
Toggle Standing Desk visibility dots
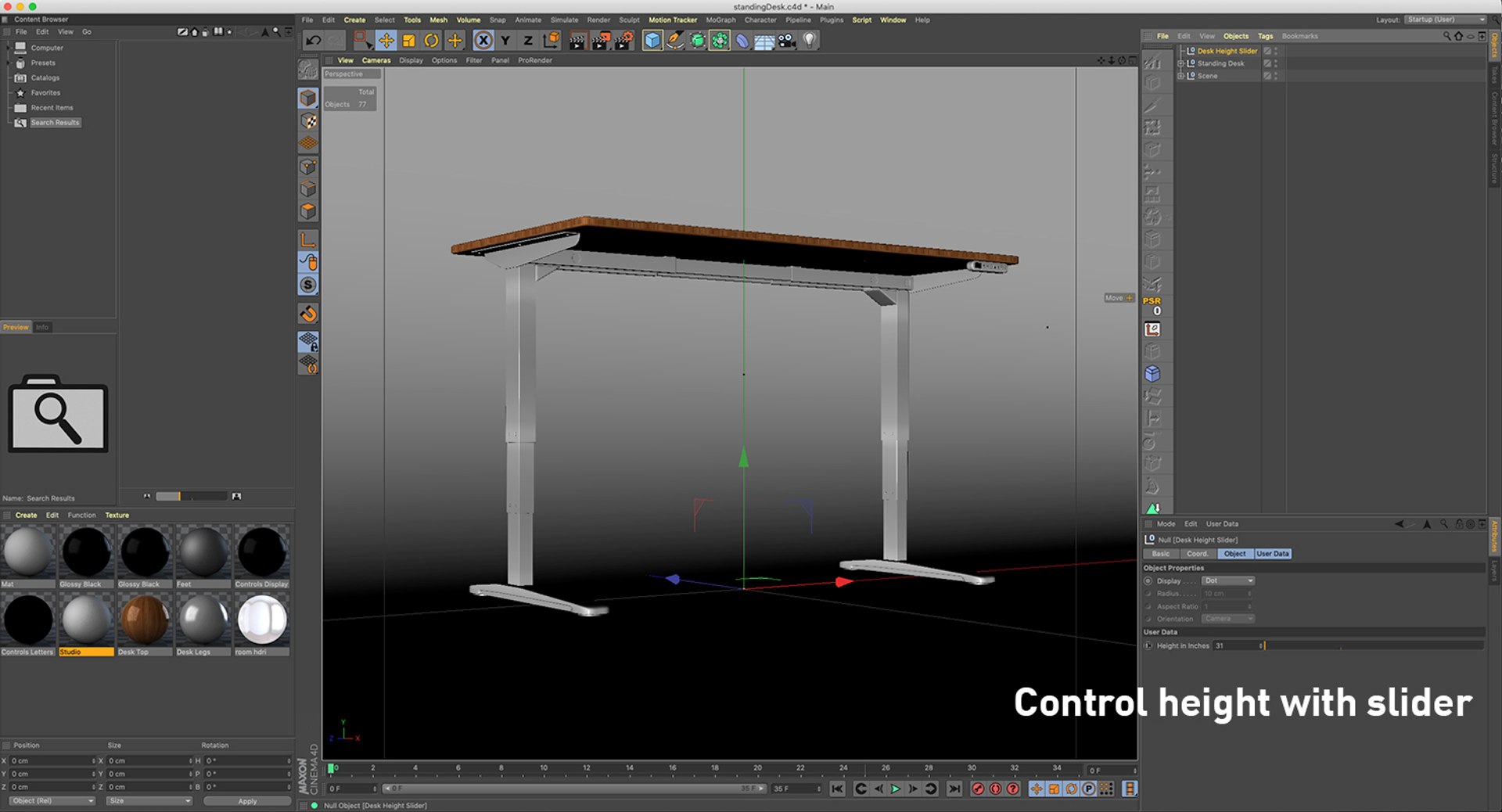[x=1276, y=63]
